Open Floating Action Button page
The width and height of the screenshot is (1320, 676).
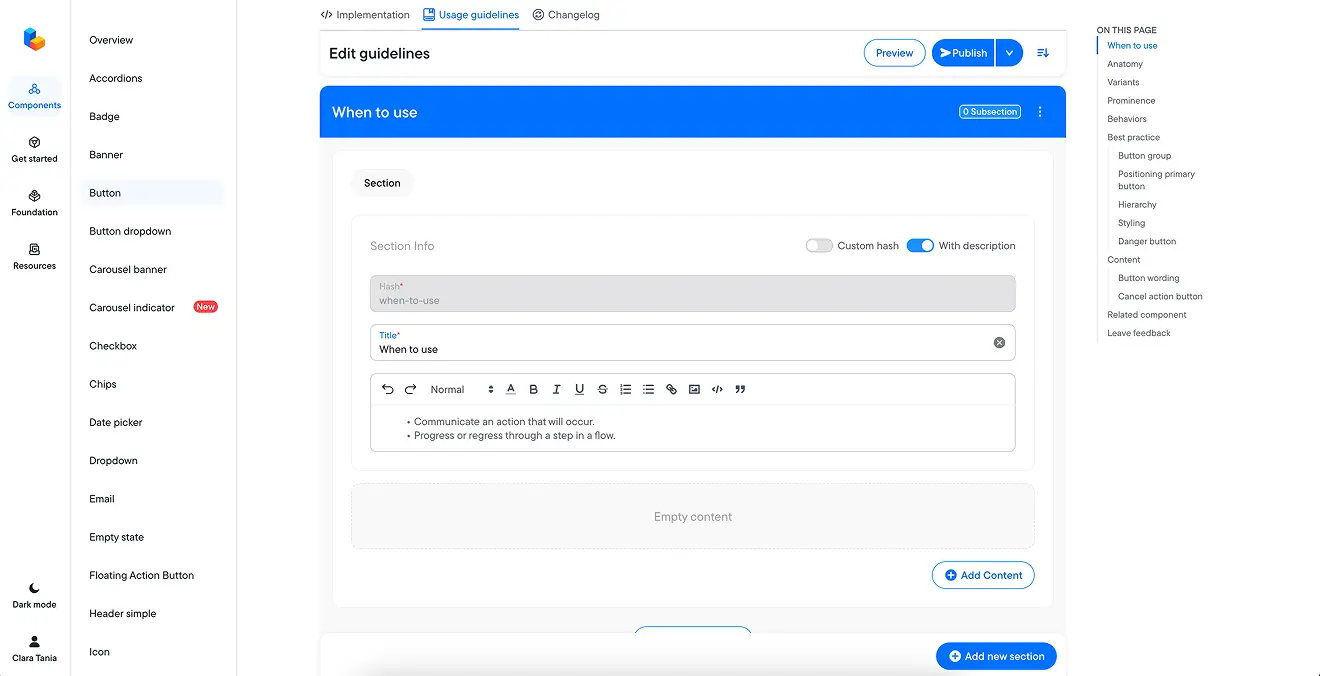tap(142, 576)
